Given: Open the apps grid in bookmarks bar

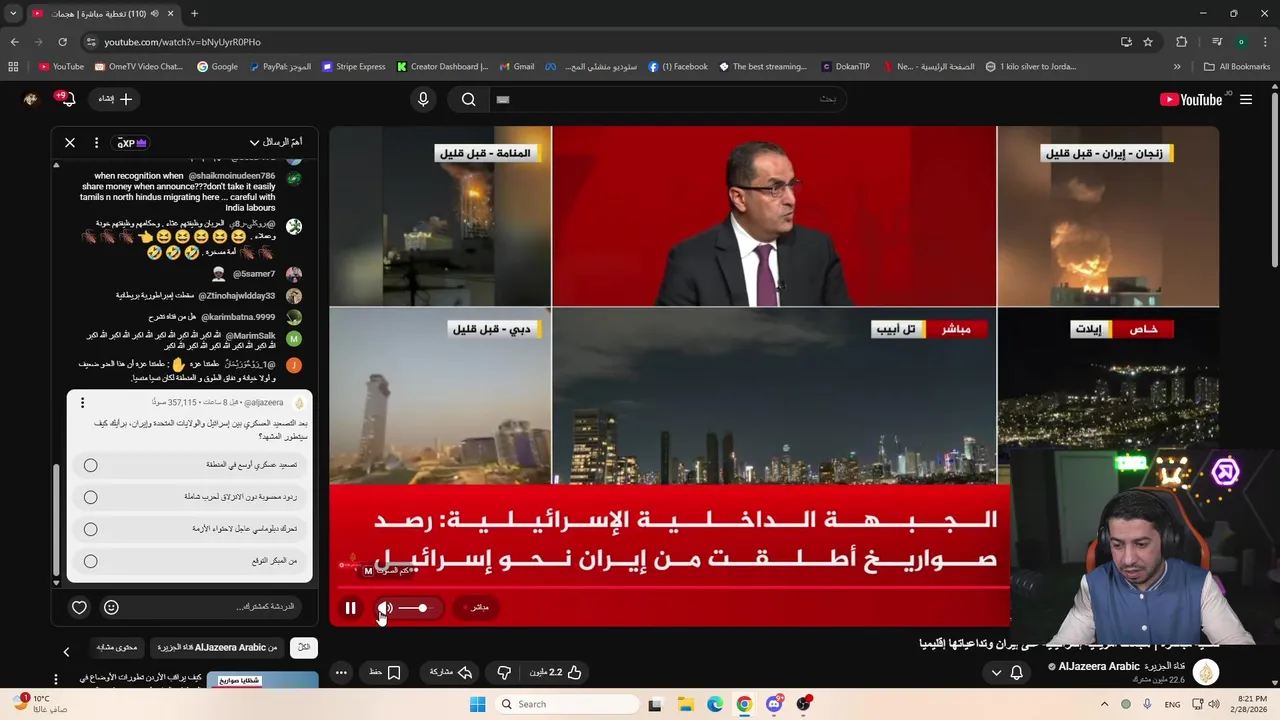Looking at the screenshot, I should click(x=13, y=67).
